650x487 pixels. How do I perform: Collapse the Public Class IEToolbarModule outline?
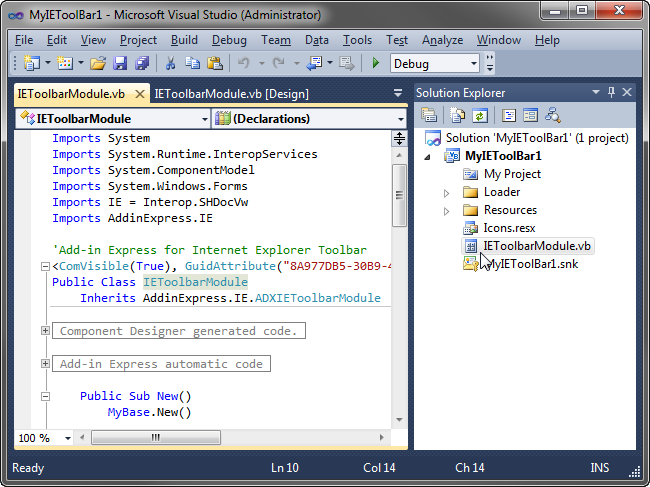[45, 267]
